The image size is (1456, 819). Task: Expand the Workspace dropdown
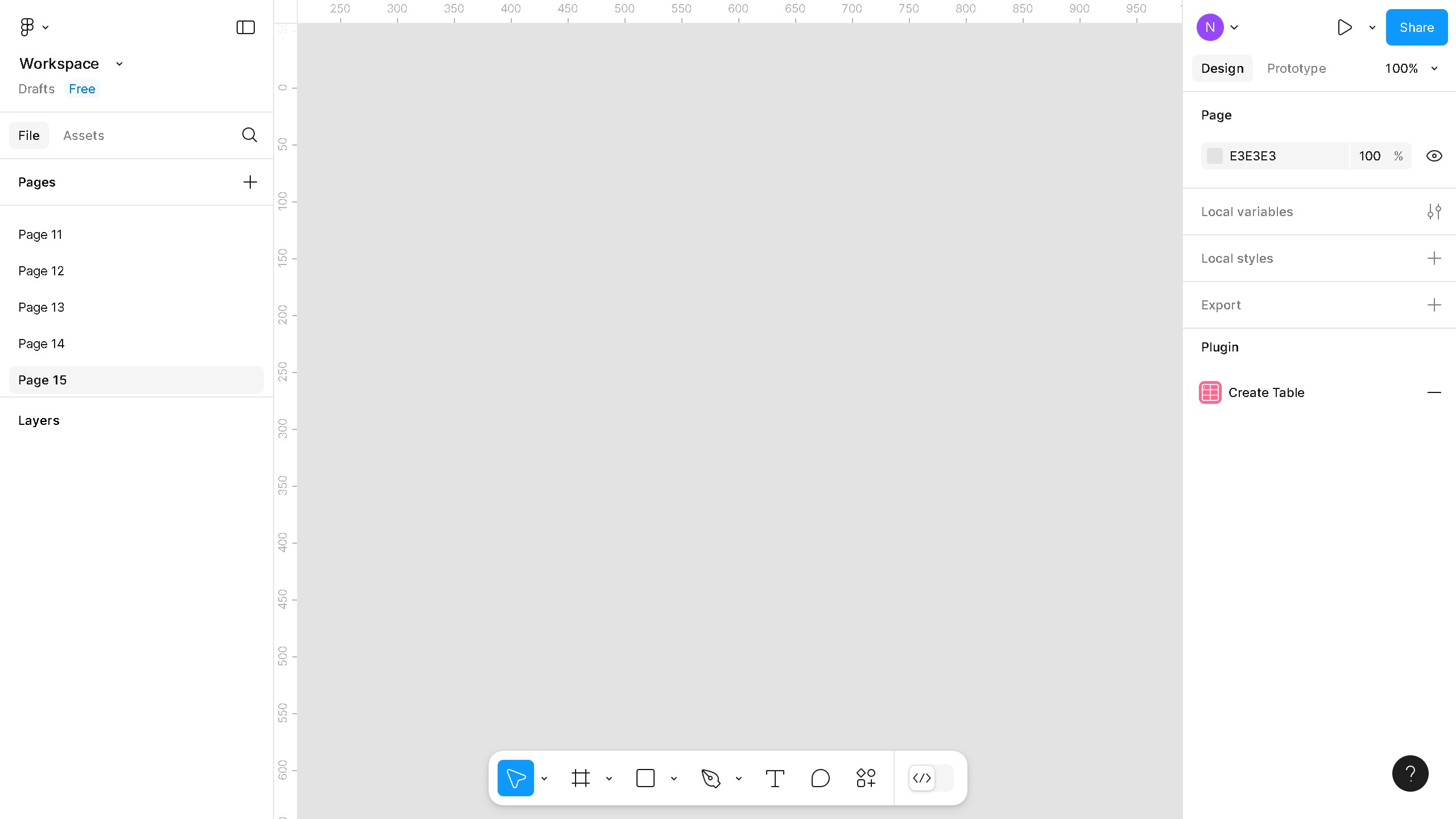[118, 64]
